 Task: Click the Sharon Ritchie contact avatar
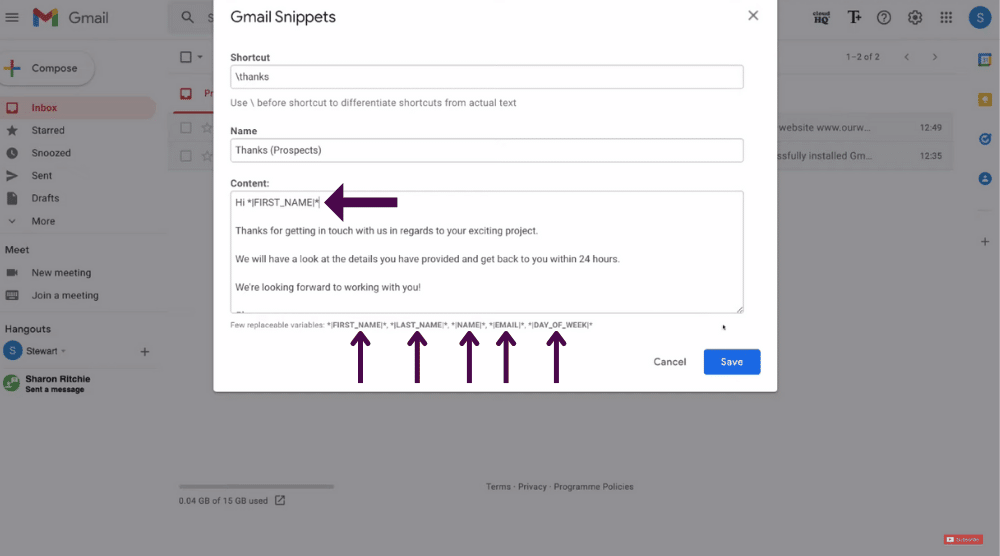(11, 383)
